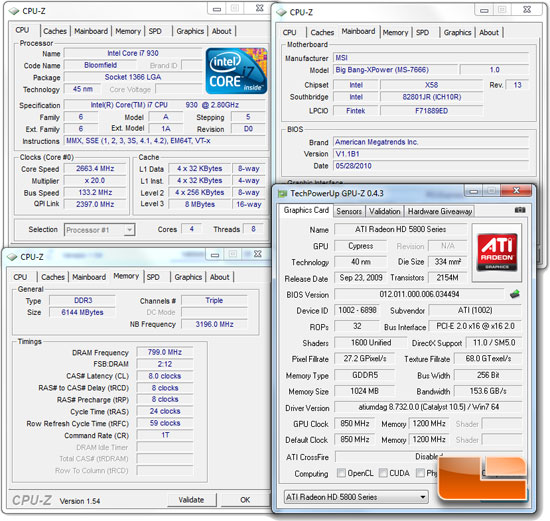Click the Southbridge 82801JR (ICH10R) value
Image resolution: width=550 pixels, height=521 pixels.
click(x=432, y=97)
